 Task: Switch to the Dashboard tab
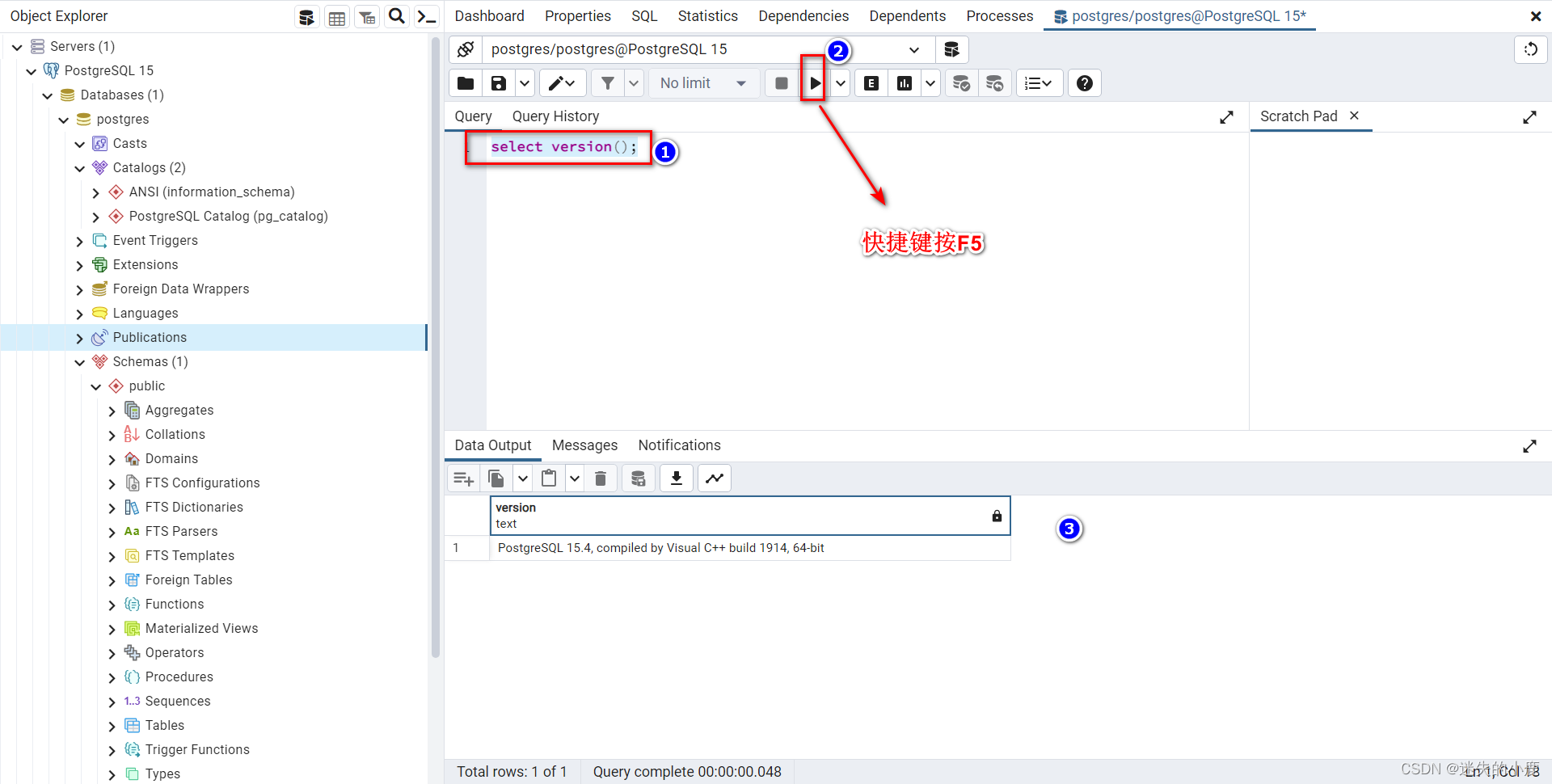pos(489,16)
